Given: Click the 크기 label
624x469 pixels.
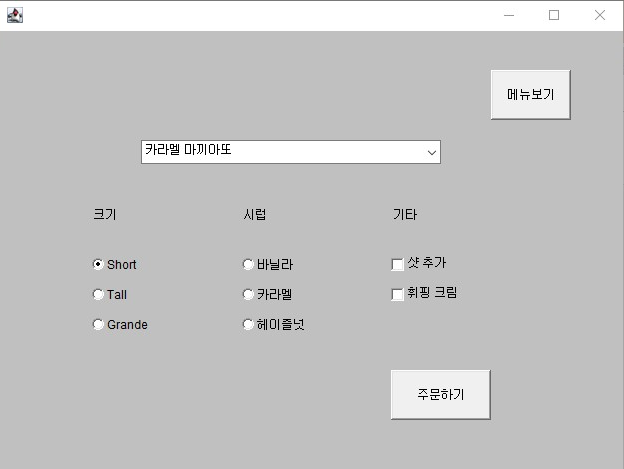Looking at the screenshot, I should 105,214.
